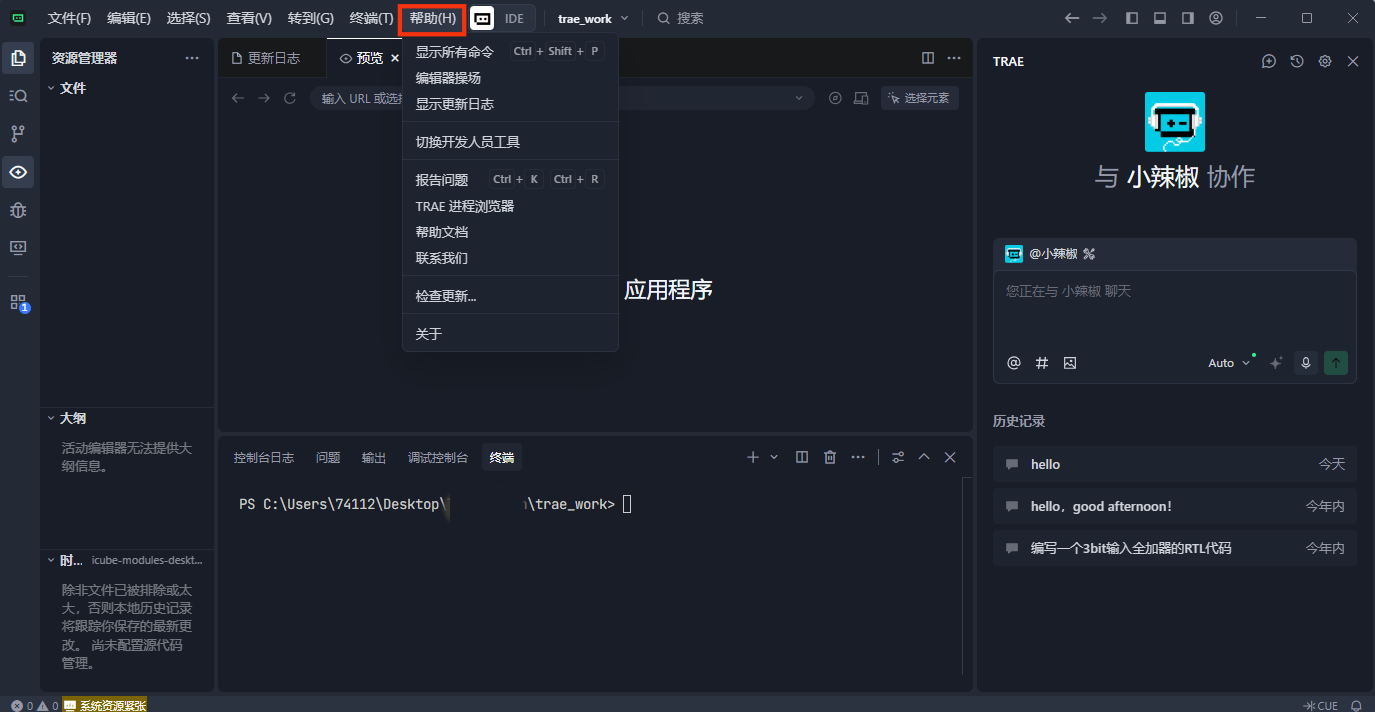Screen dimensions: 1375x712
Task: Switch to IDE mode in title bar
Action: [515, 18]
